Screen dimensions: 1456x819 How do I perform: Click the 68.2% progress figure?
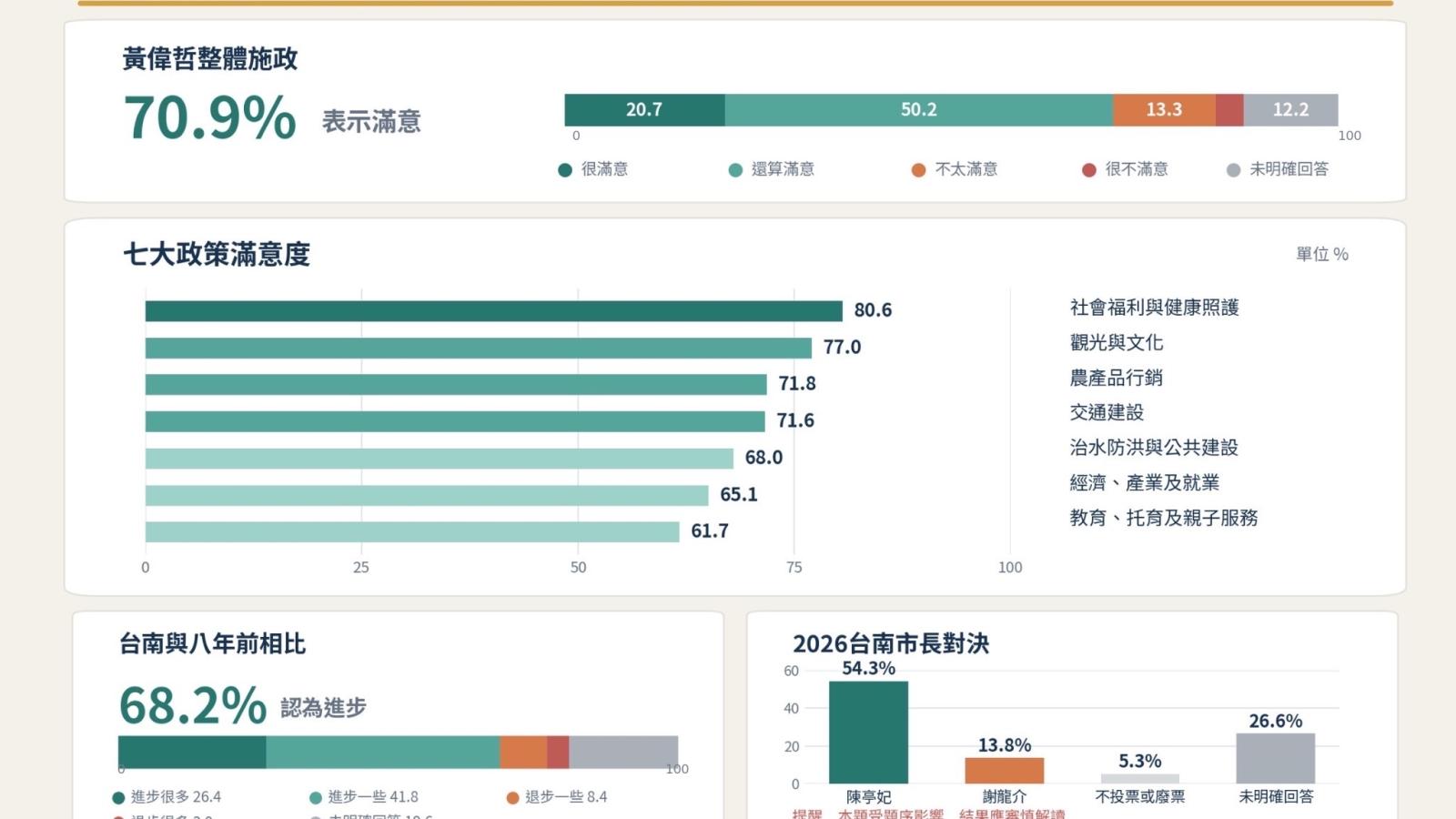(x=193, y=705)
